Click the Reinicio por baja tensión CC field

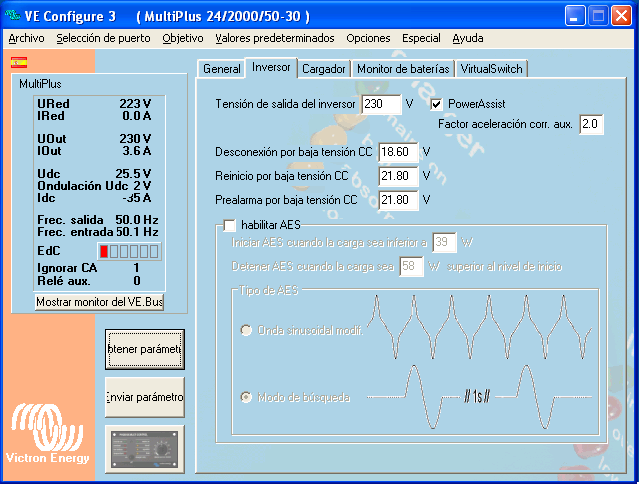point(398,176)
